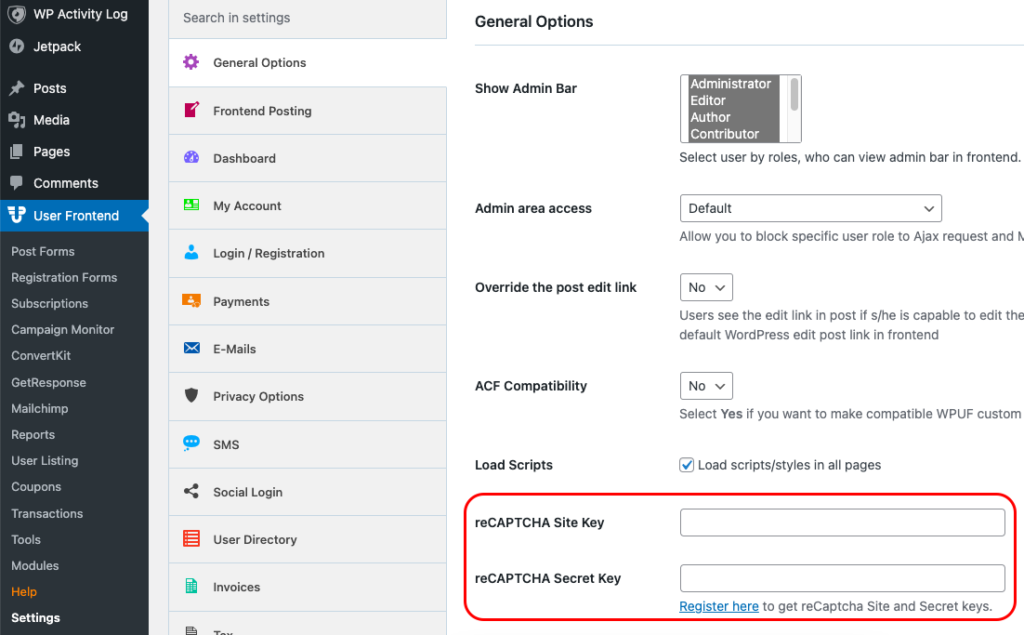This screenshot has height=635, width=1024.
Task: Click the My Account card icon
Action: pos(191,204)
